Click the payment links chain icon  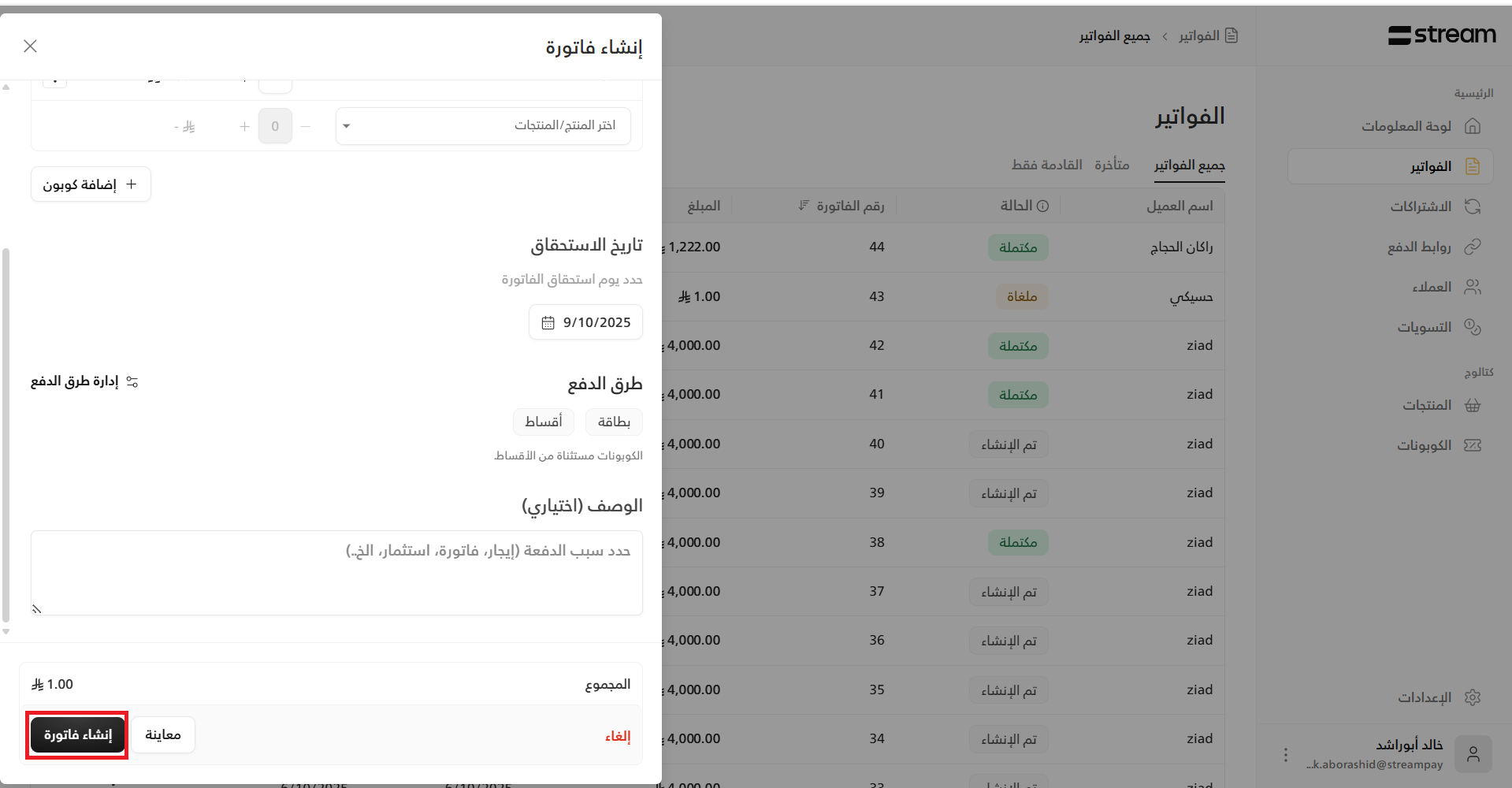coord(1472,247)
